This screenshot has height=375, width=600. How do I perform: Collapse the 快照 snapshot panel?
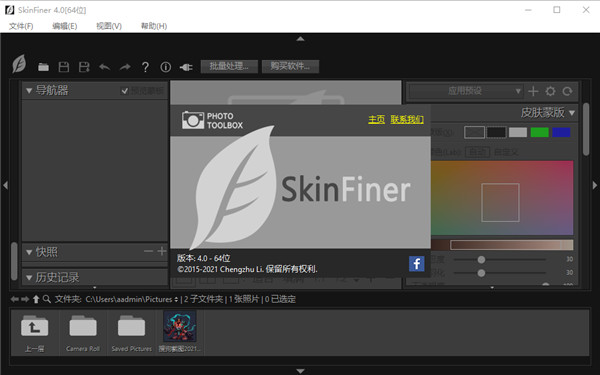pyautogui.click(x=29, y=252)
